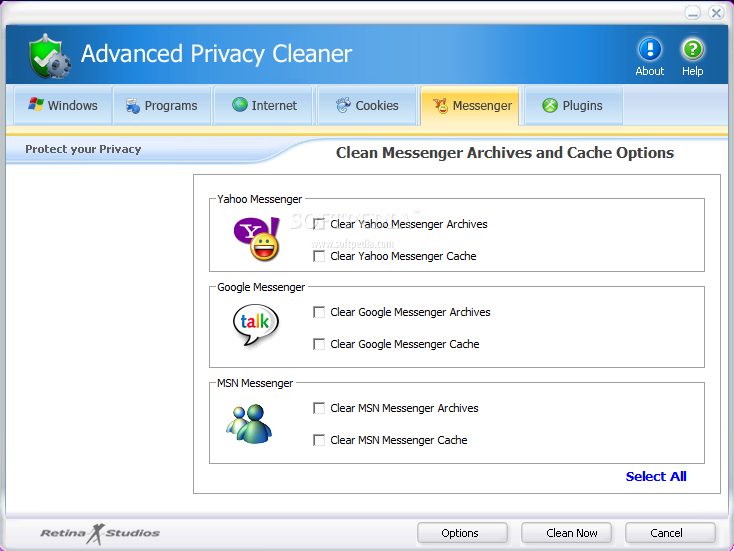This screenshot has height=551, width=734.
Task: Click the Messenger tab icon
Action: tap(440, 106)
